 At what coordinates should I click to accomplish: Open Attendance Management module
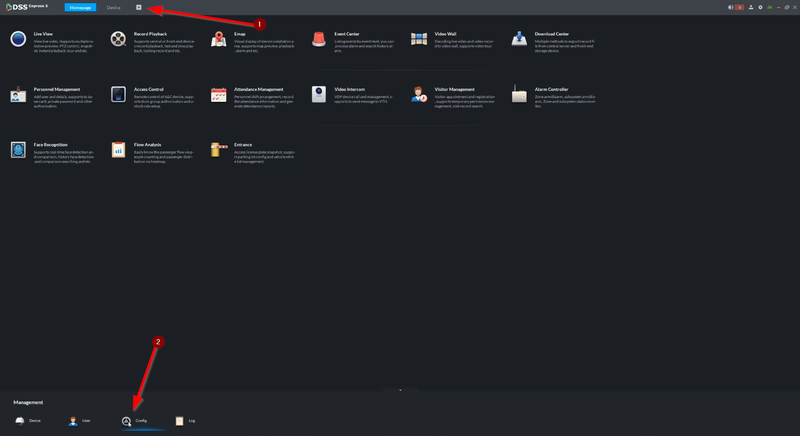253,96
